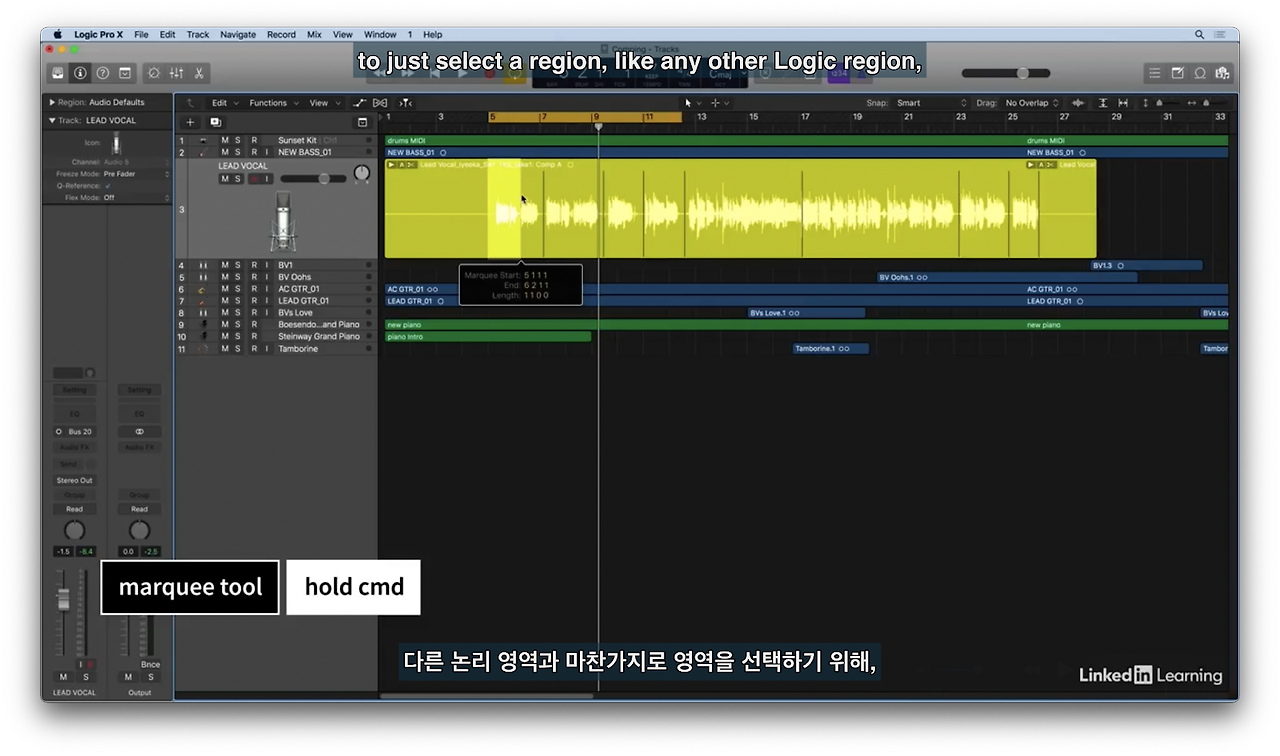Open the Navigate menu

tap(238, 34)
